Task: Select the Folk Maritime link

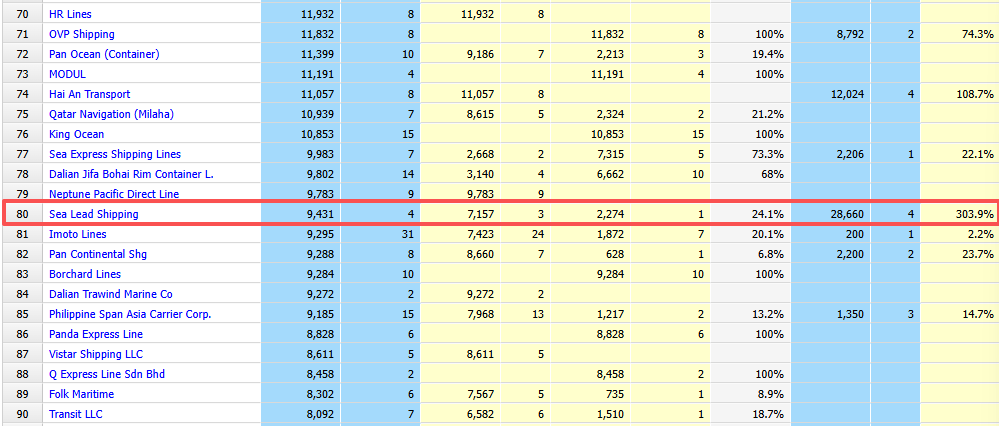Action: [81, 394]
